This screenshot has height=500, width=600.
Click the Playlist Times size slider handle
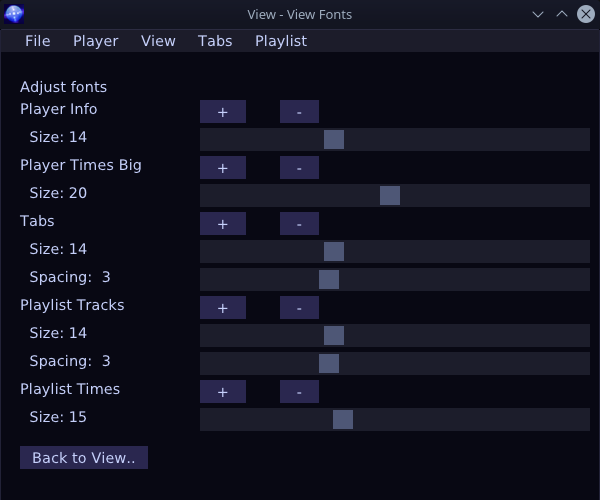(x=343, y=420)
